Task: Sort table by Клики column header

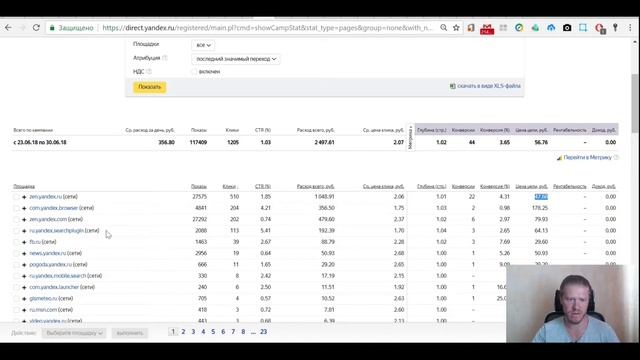Action: [230, 187]
